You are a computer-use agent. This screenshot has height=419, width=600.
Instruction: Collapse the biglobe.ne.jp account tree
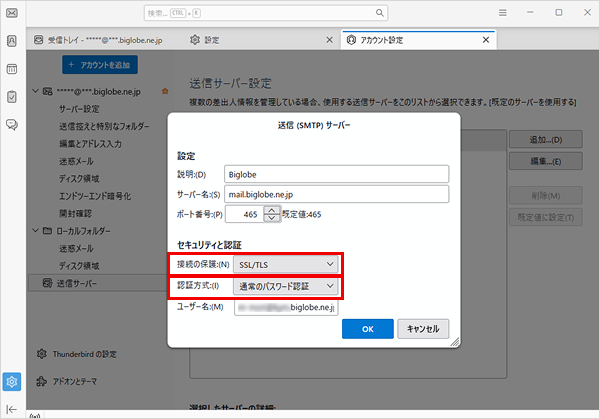click(36, 91)
